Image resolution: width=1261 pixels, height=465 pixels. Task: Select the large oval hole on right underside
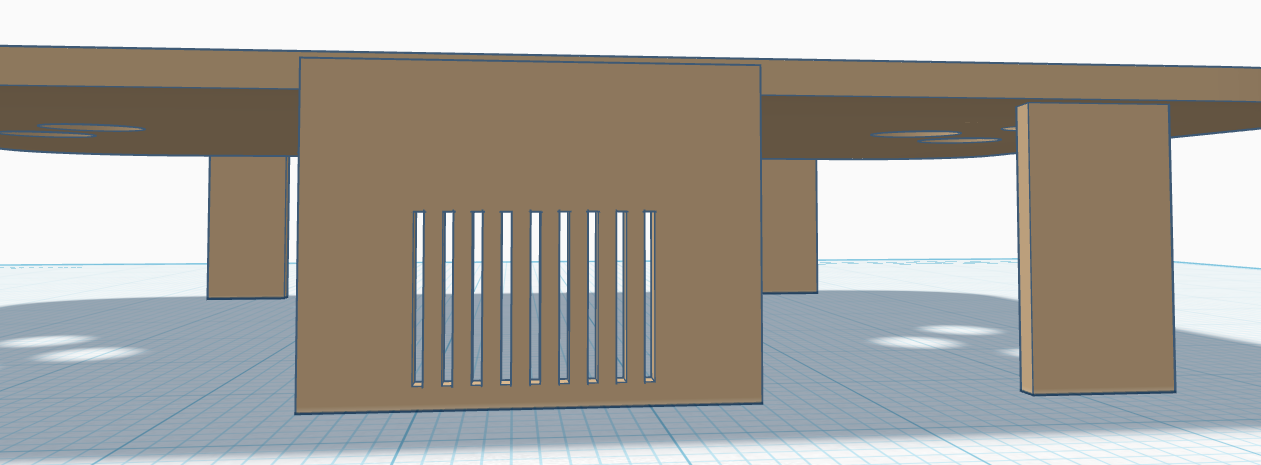click(917, 134)
